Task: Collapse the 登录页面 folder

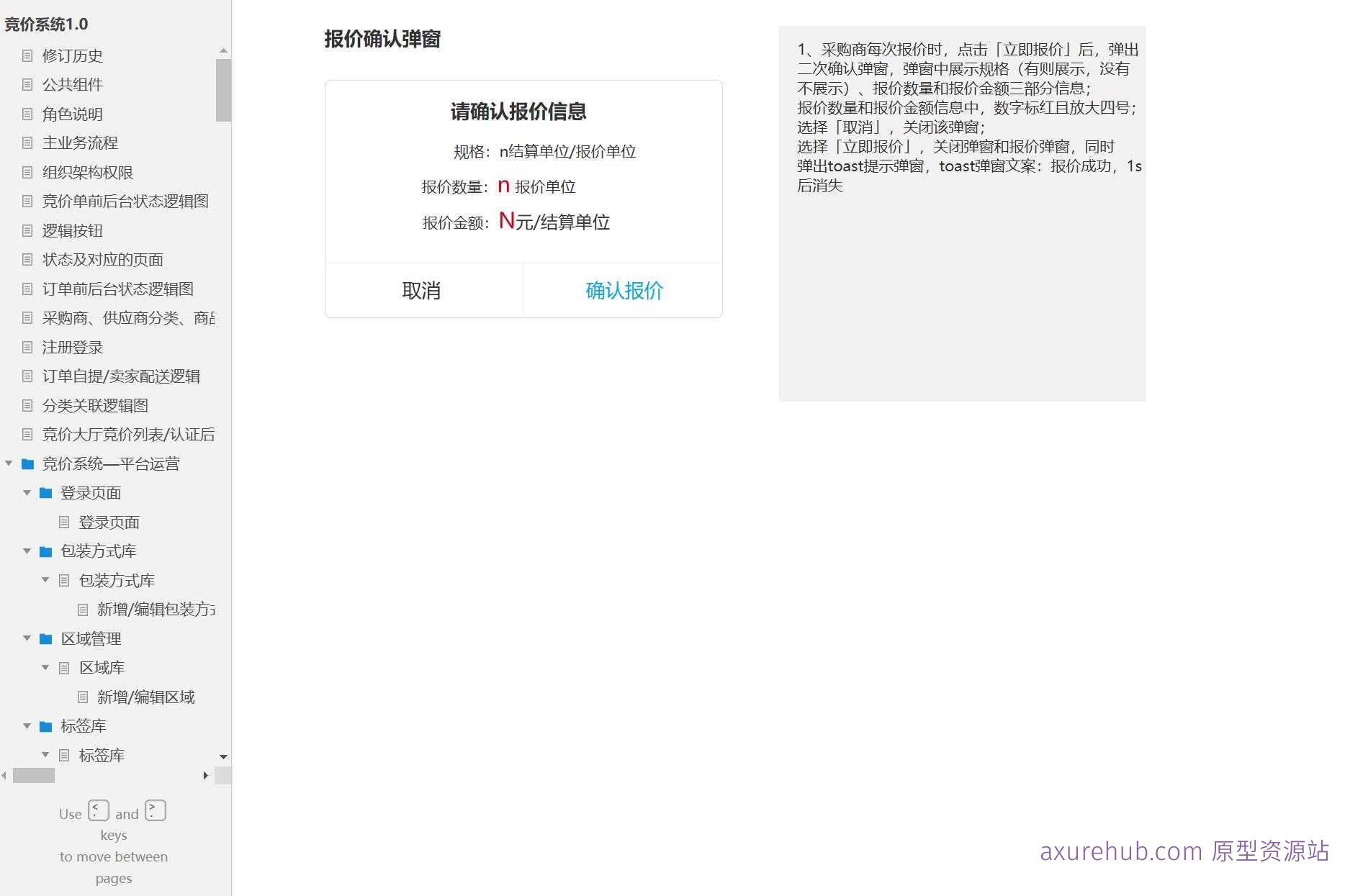Action: pyautogui.click(x=27, y=493)
